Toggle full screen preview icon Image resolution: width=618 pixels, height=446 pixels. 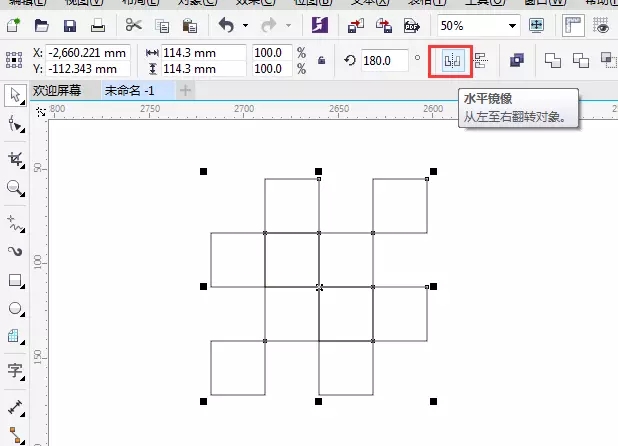pyautogui.click(x=536, y=25)
